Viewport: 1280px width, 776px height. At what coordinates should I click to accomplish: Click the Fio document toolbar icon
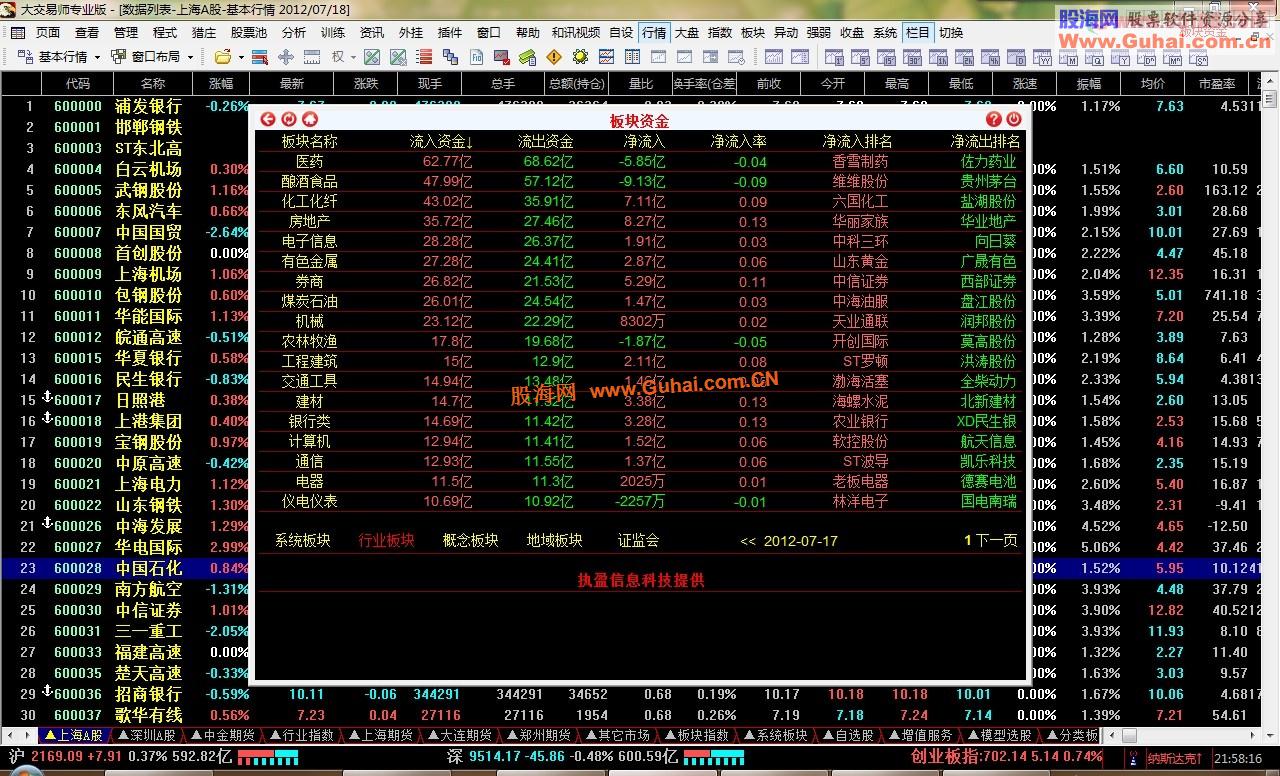pos(477,57)
